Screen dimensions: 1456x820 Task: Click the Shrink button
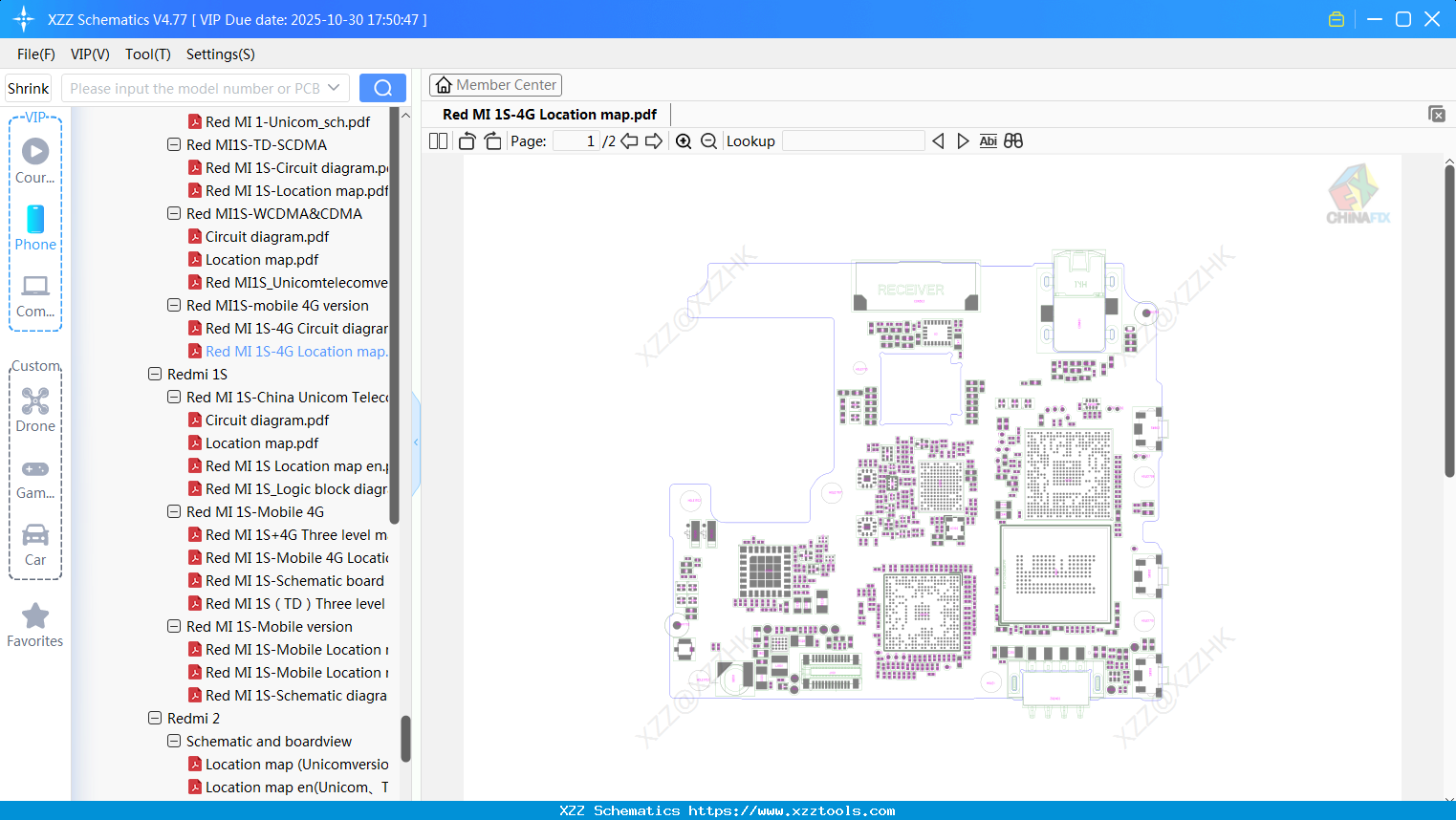[x=28, y=87]
